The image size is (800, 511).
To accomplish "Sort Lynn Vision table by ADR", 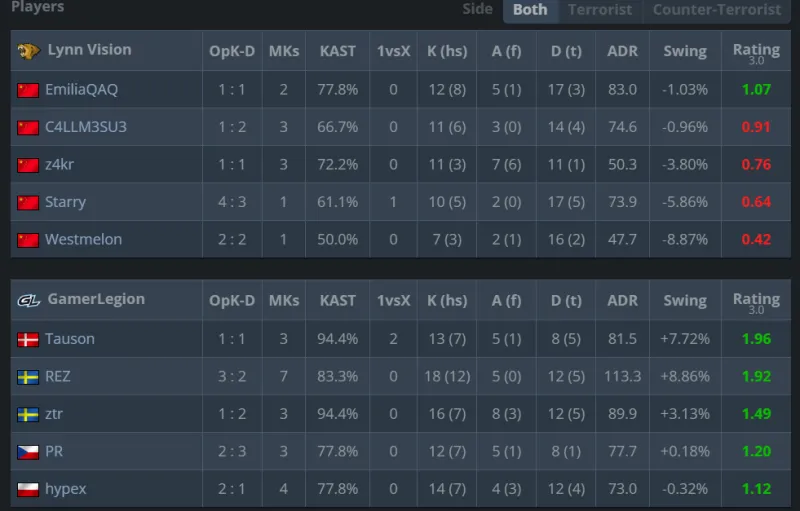I will (622, 51).
